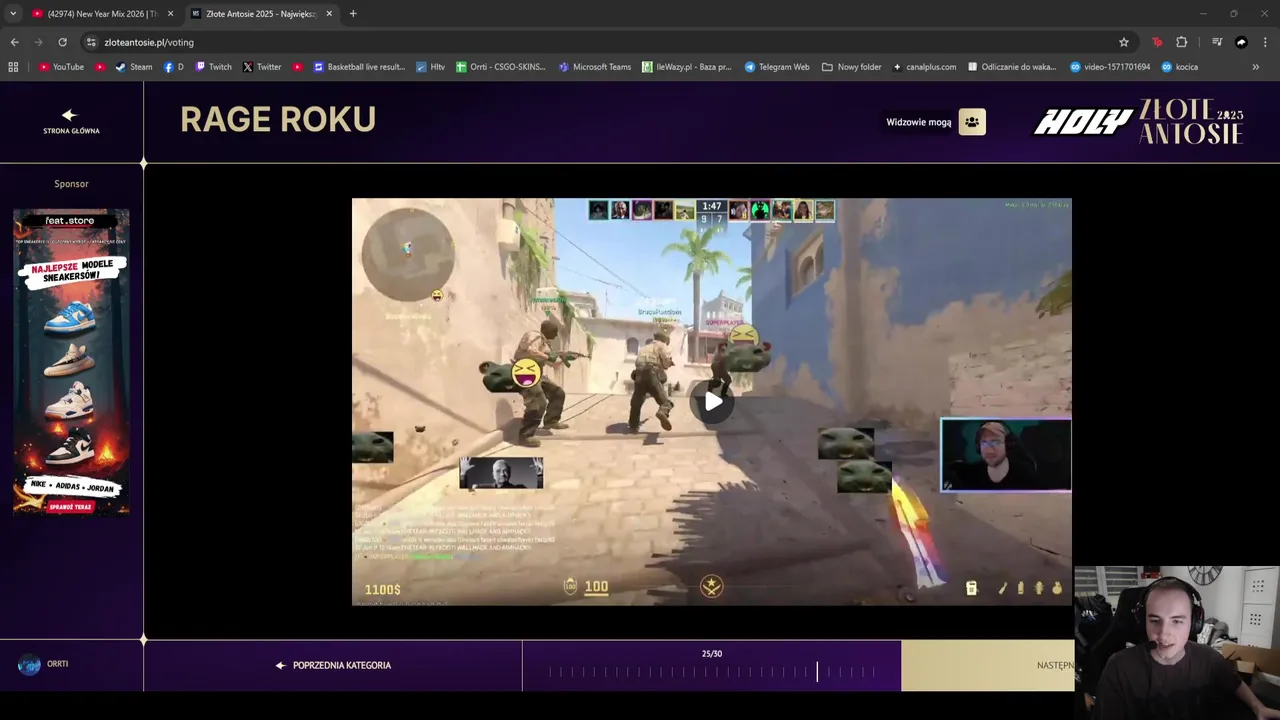Open the extensions puzzle icon
Image resolution: width=1280 pixels, height=720 pixels.
coord(1182,42)
